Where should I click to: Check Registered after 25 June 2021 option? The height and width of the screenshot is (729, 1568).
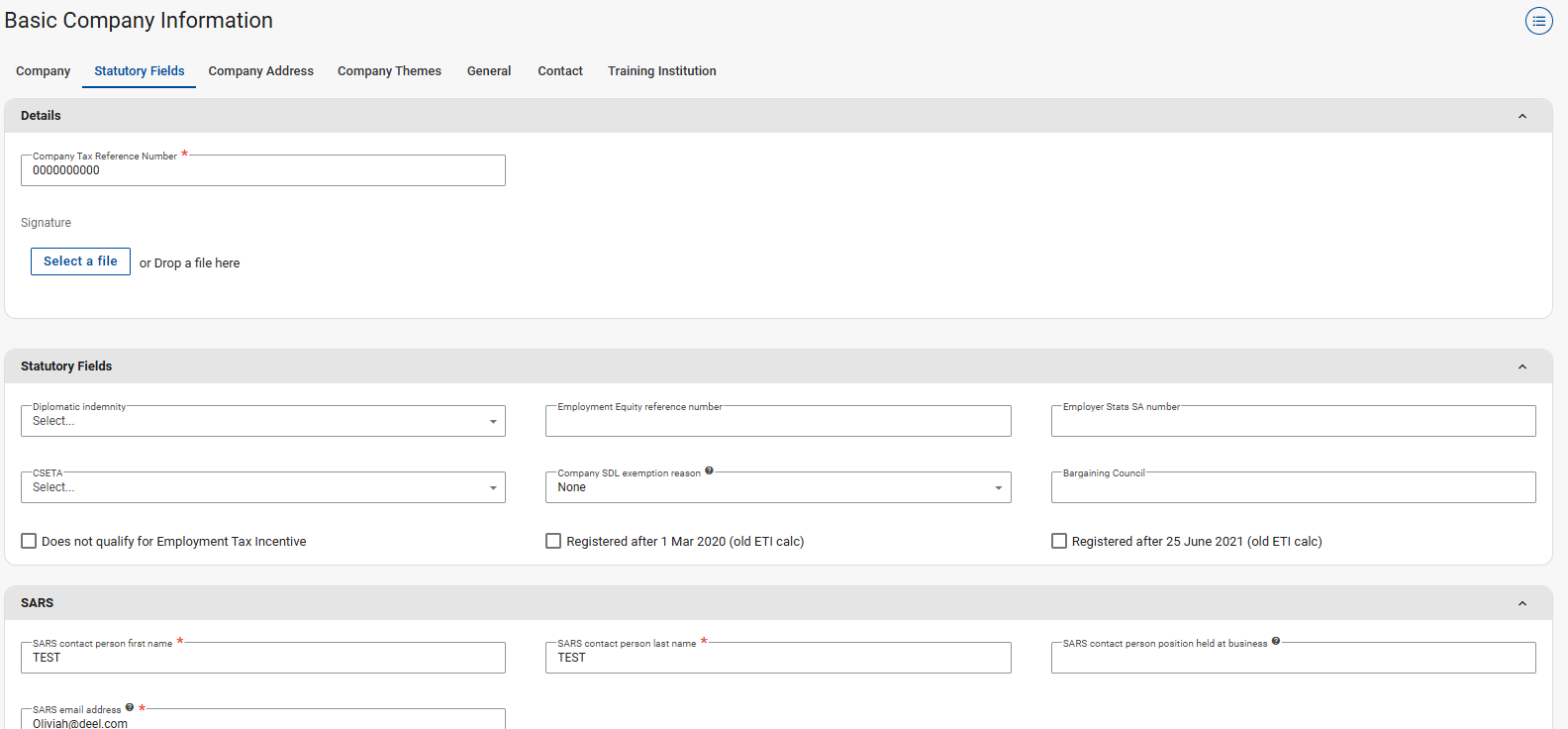tap(1059, 541)
